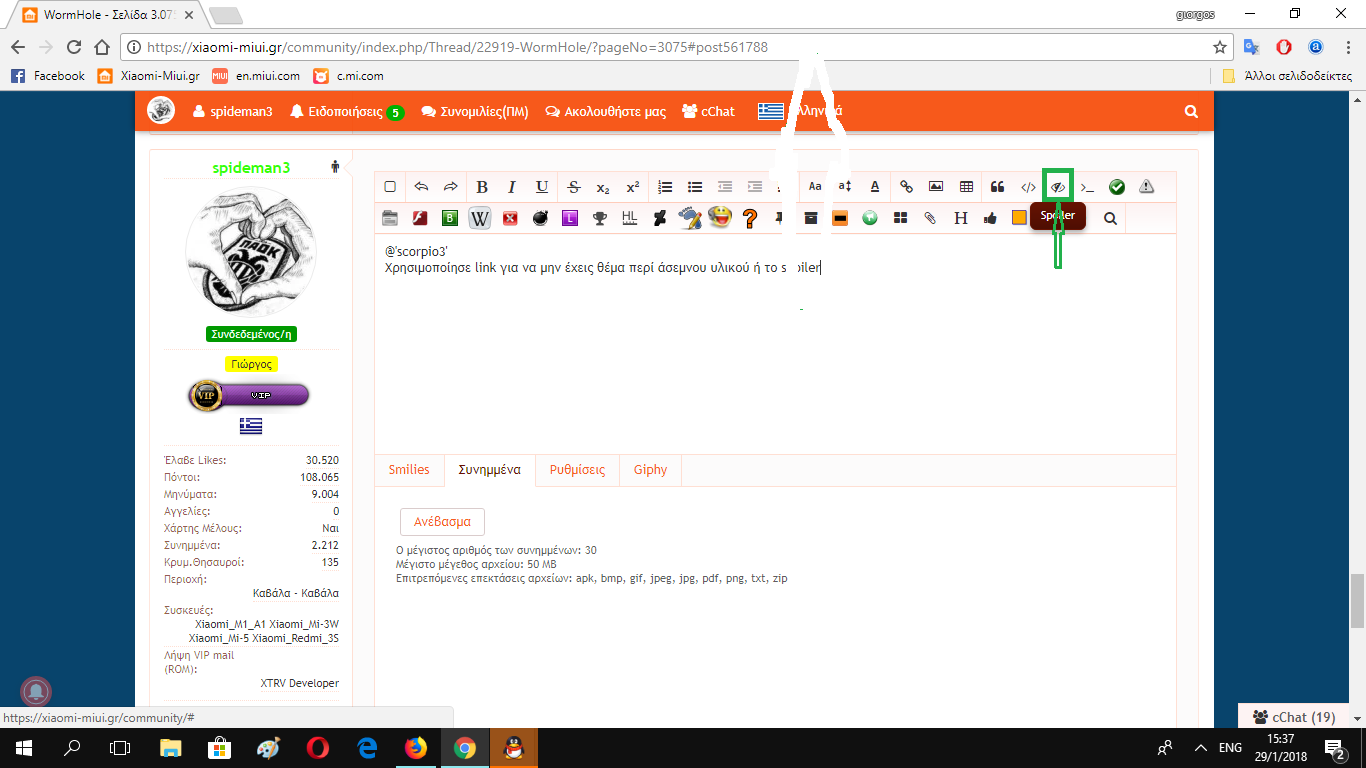Switch to the Smilies tab

tap(409, 470)
